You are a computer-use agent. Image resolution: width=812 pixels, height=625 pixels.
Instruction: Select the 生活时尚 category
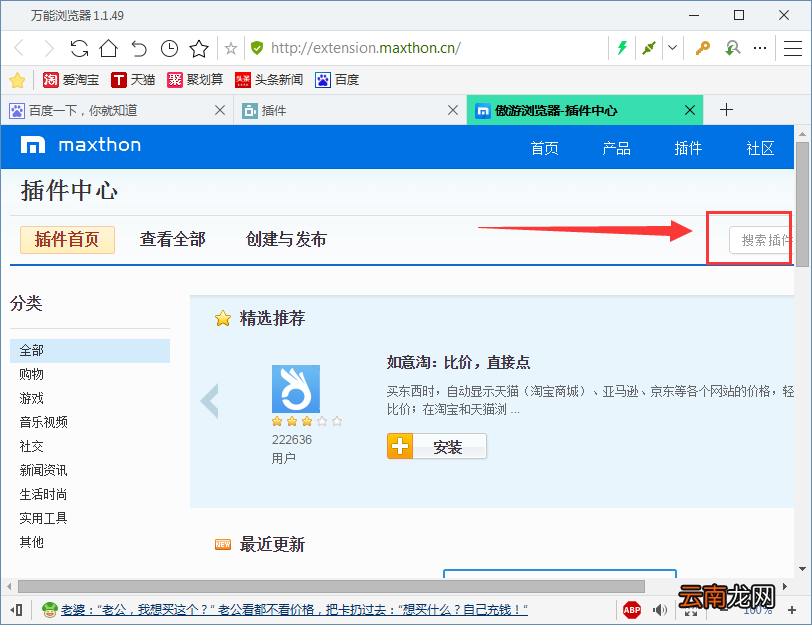click(44, 495)
